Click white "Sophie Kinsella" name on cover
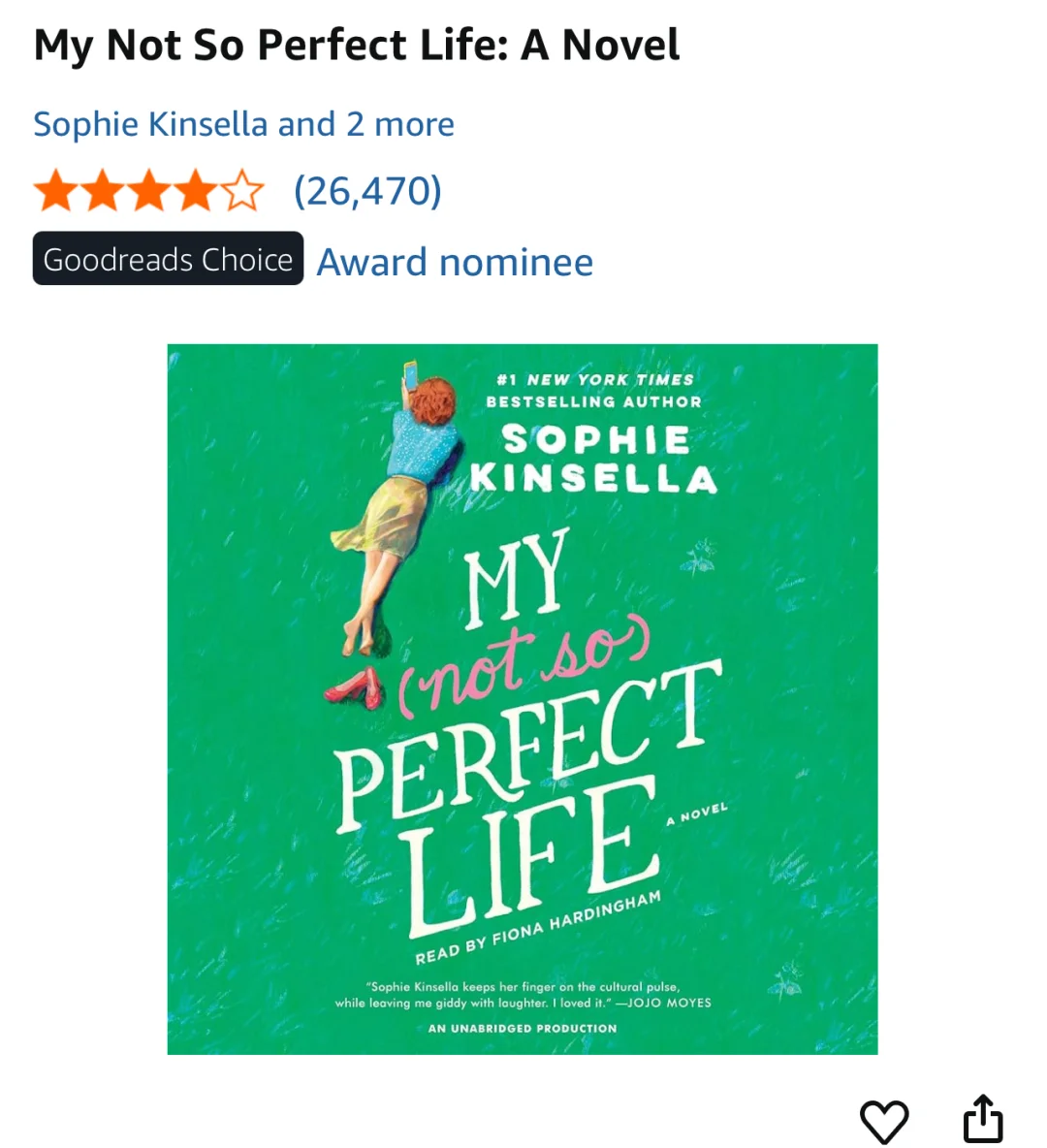This screenshot has height=1148, width=1047. (594, 460)
